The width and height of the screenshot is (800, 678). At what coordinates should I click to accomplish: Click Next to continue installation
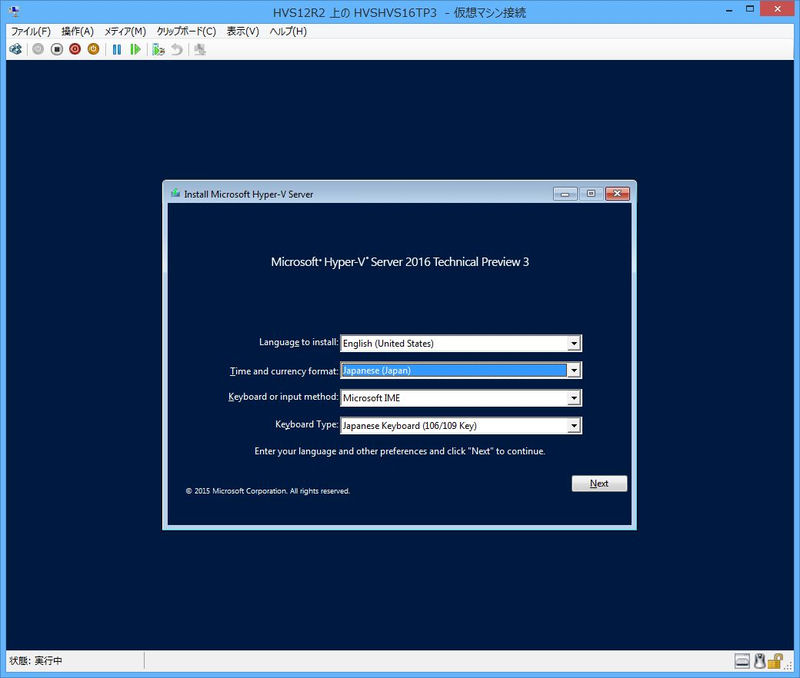(599, 484)
